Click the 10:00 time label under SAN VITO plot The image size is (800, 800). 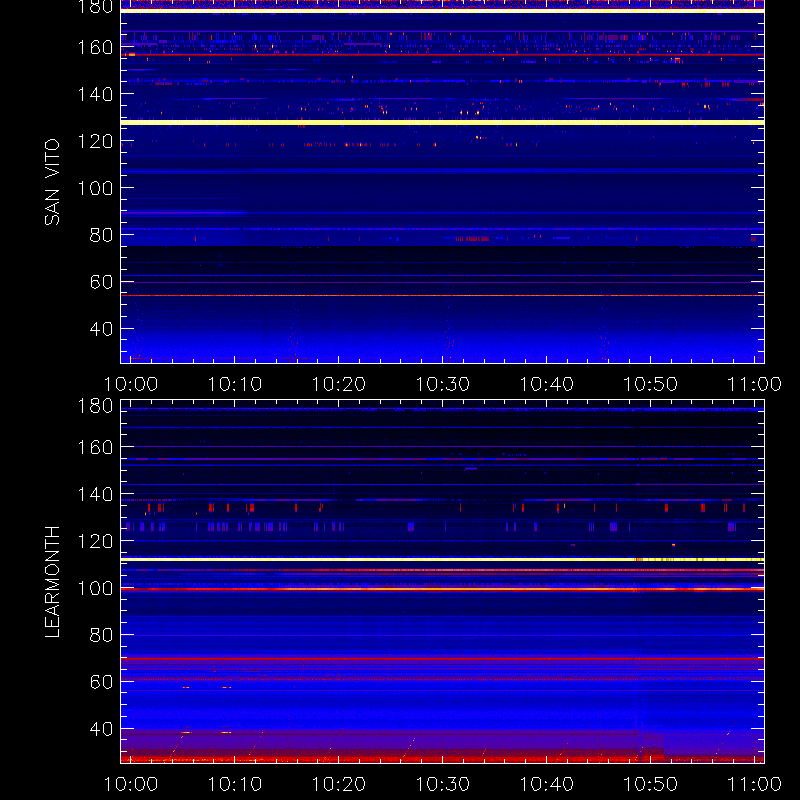131,384
